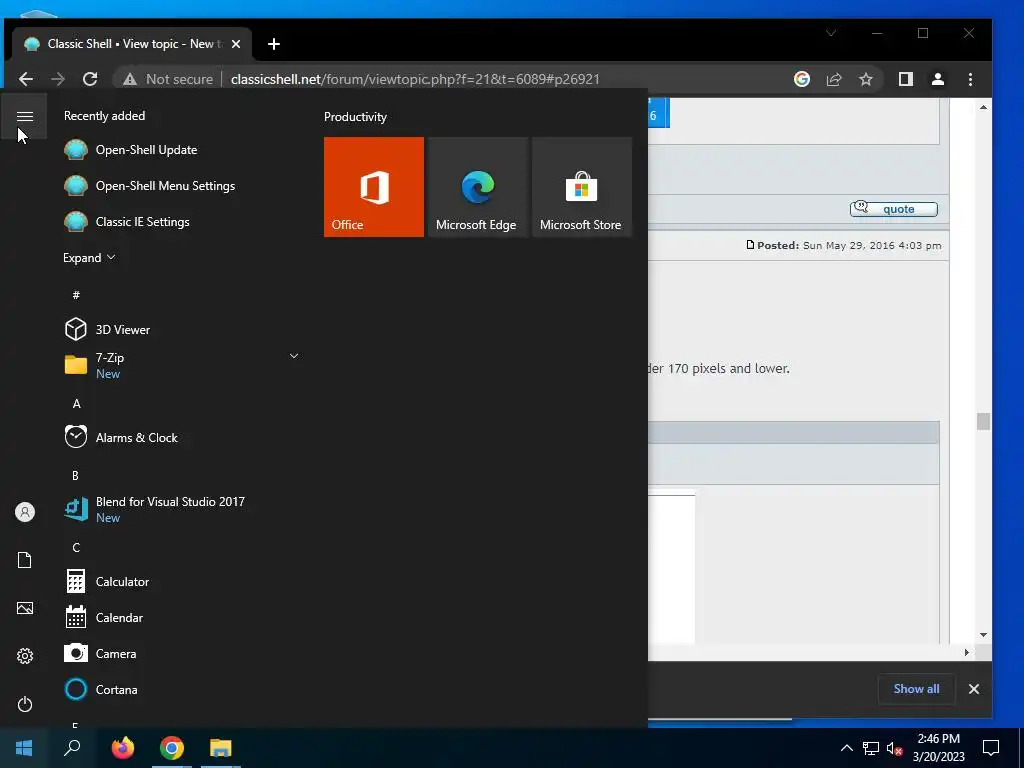Screen dimensions: 1024x768
Task: Click the Office tile
Action: pos(374,187)
